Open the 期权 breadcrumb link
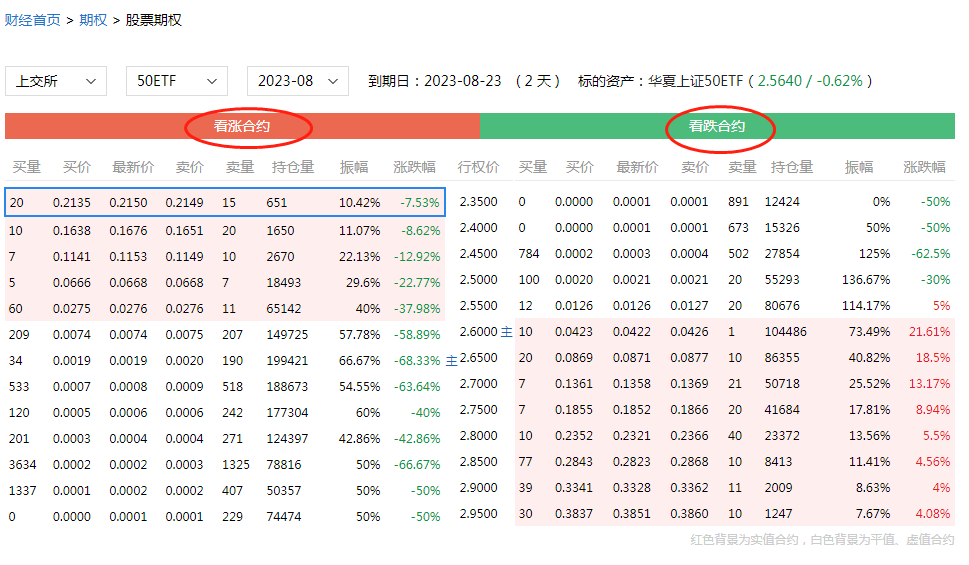 [x=93, y=20]
